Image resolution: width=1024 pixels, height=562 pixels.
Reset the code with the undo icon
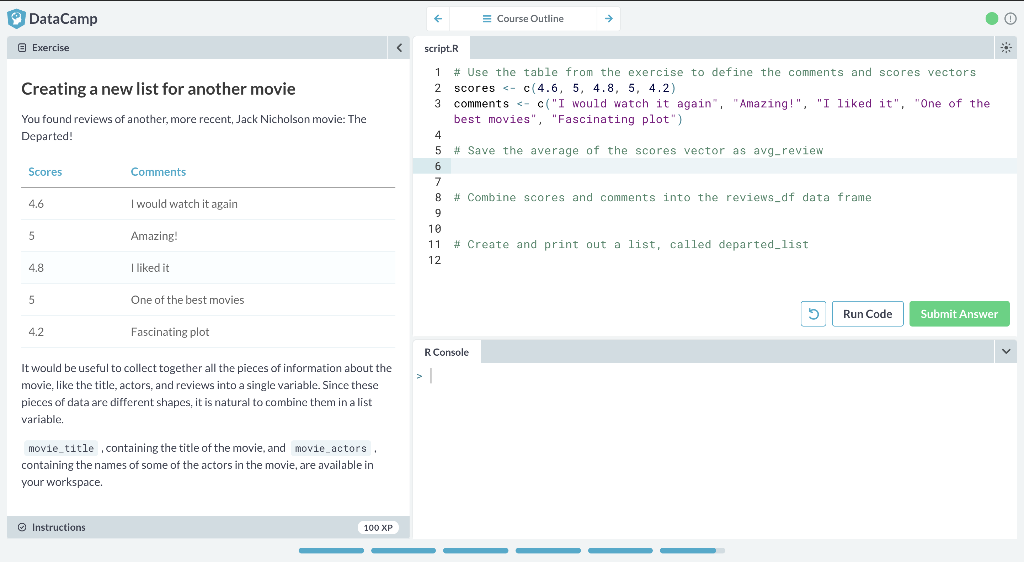pyautogui.click(x=813, y=314)
